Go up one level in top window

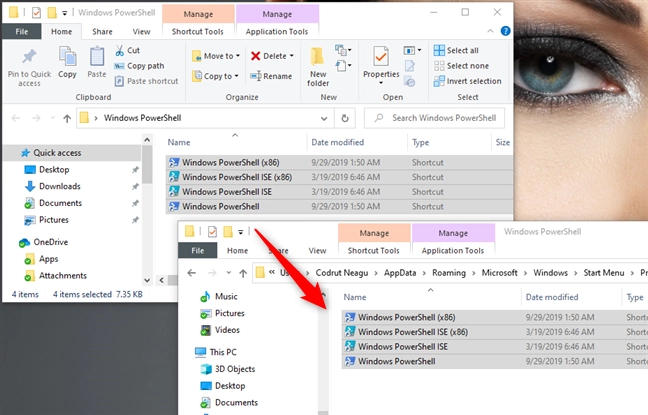tap(67, 119)
